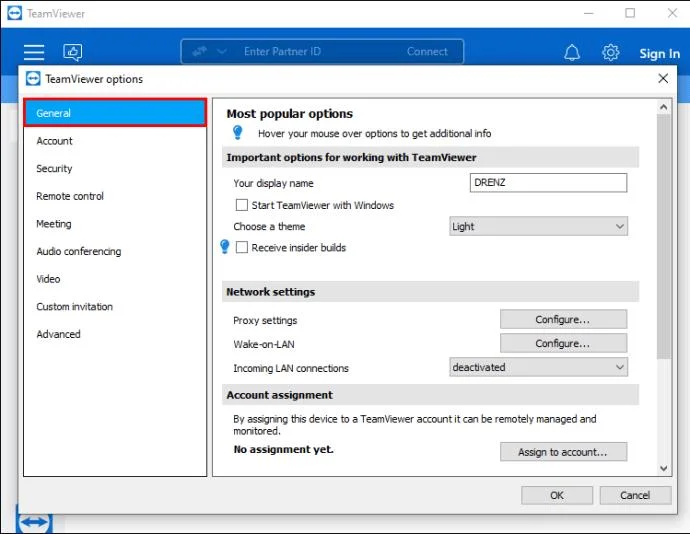690x534 pixels.
Task: Click the Enter Partner ID field
Action: click(x=282, y=52)
